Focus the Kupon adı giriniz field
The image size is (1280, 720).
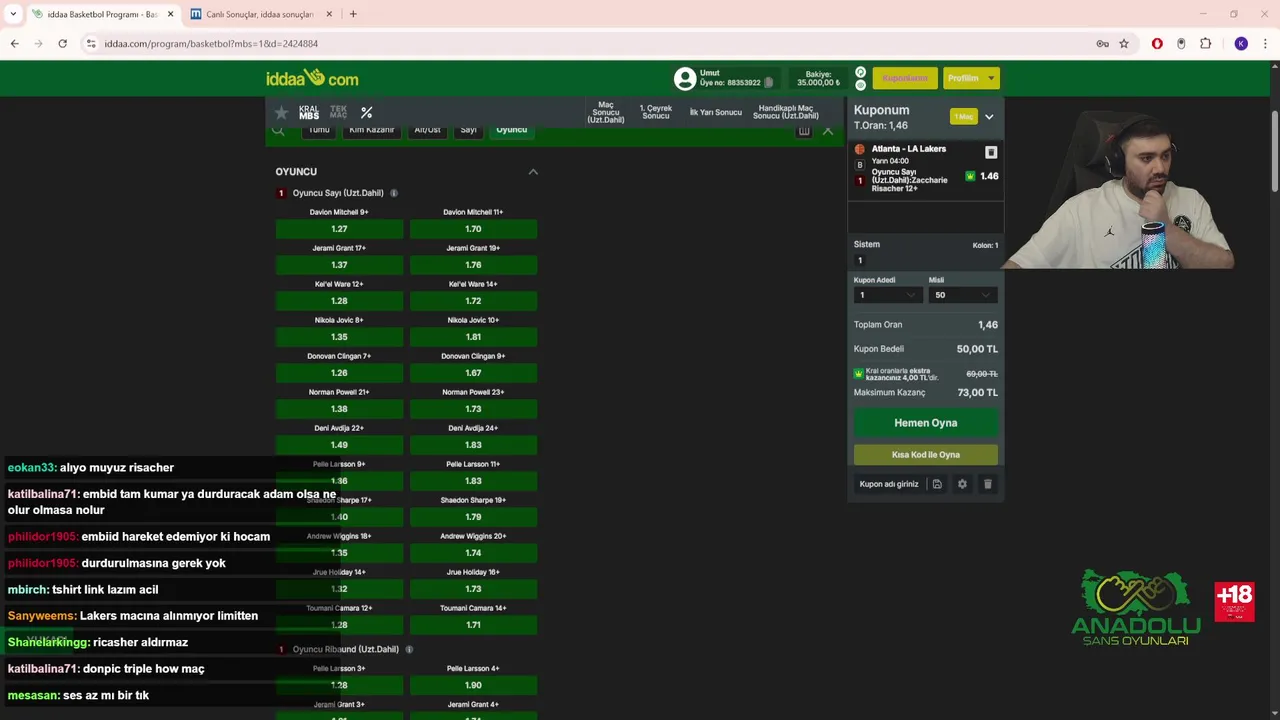[889, 484]
